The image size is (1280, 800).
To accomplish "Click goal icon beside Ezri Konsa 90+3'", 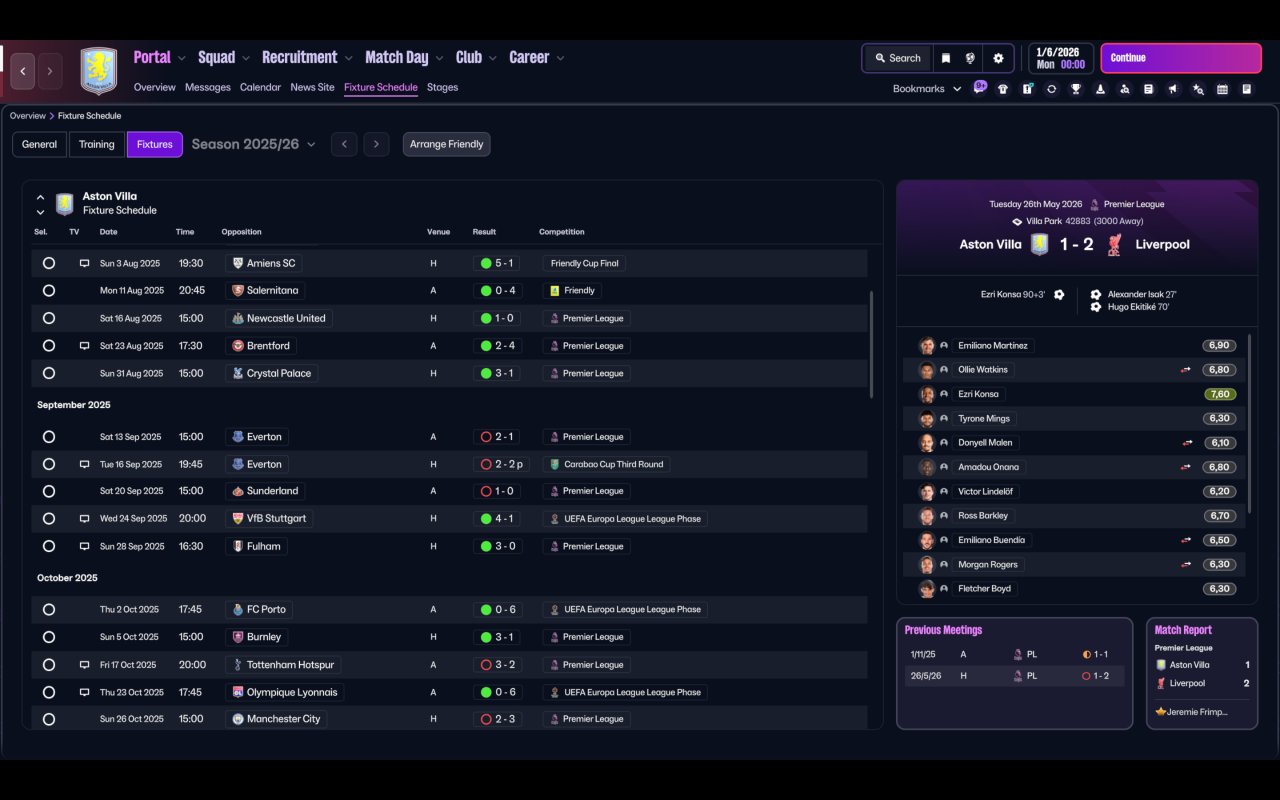I will point(1059,295).
